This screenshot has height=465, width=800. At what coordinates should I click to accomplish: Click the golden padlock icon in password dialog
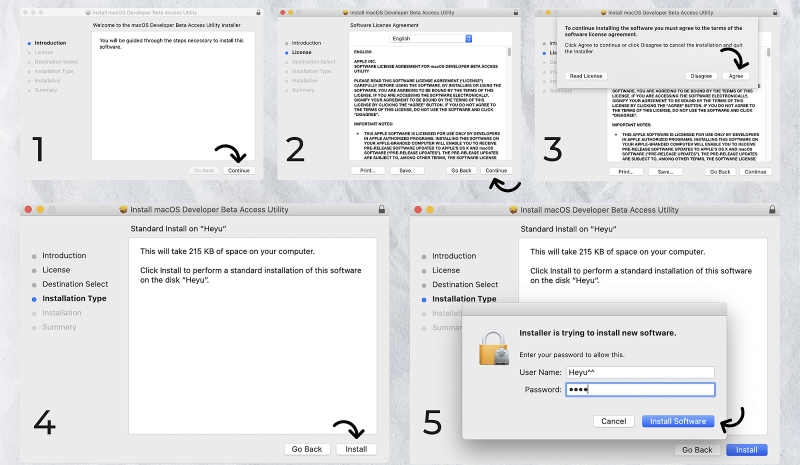point(494,348)
